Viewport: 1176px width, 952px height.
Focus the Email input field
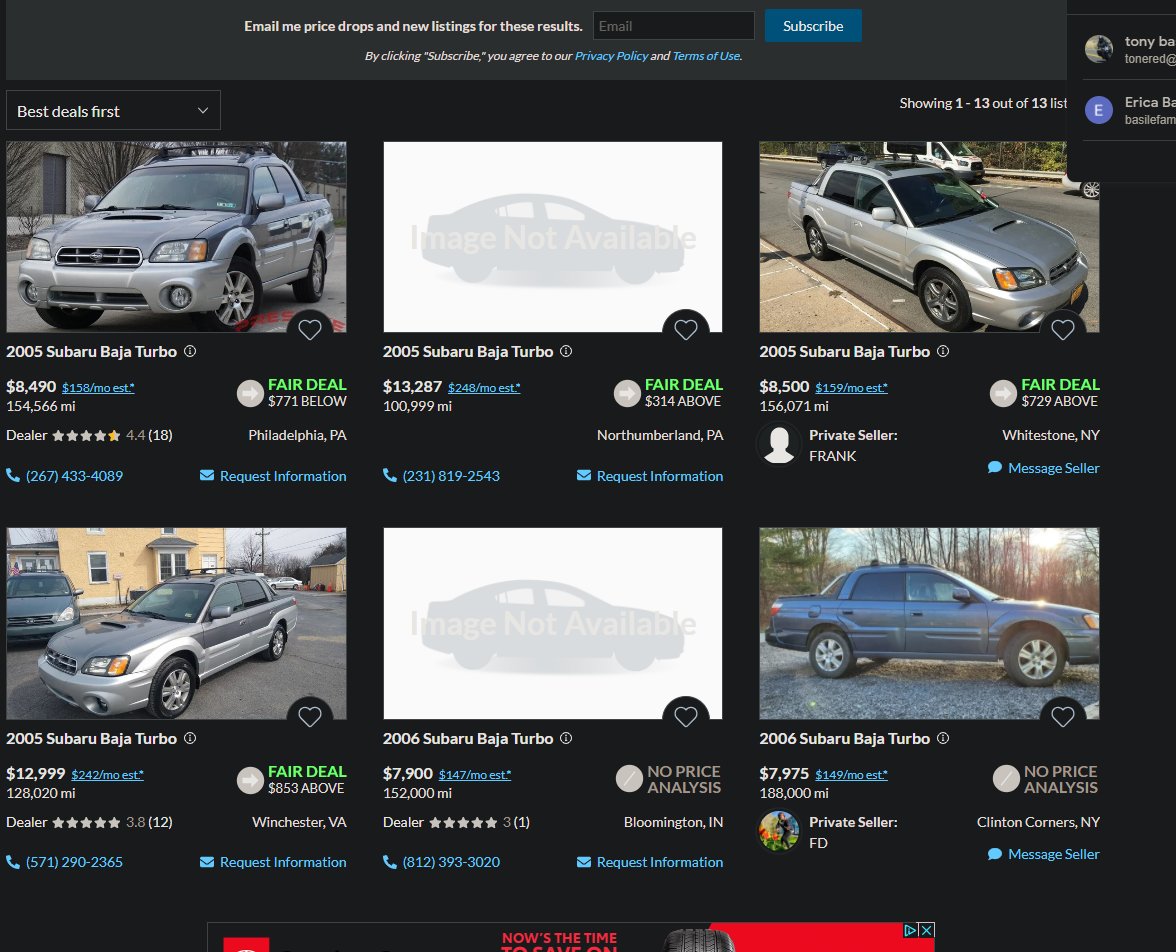tap(674, 26)
